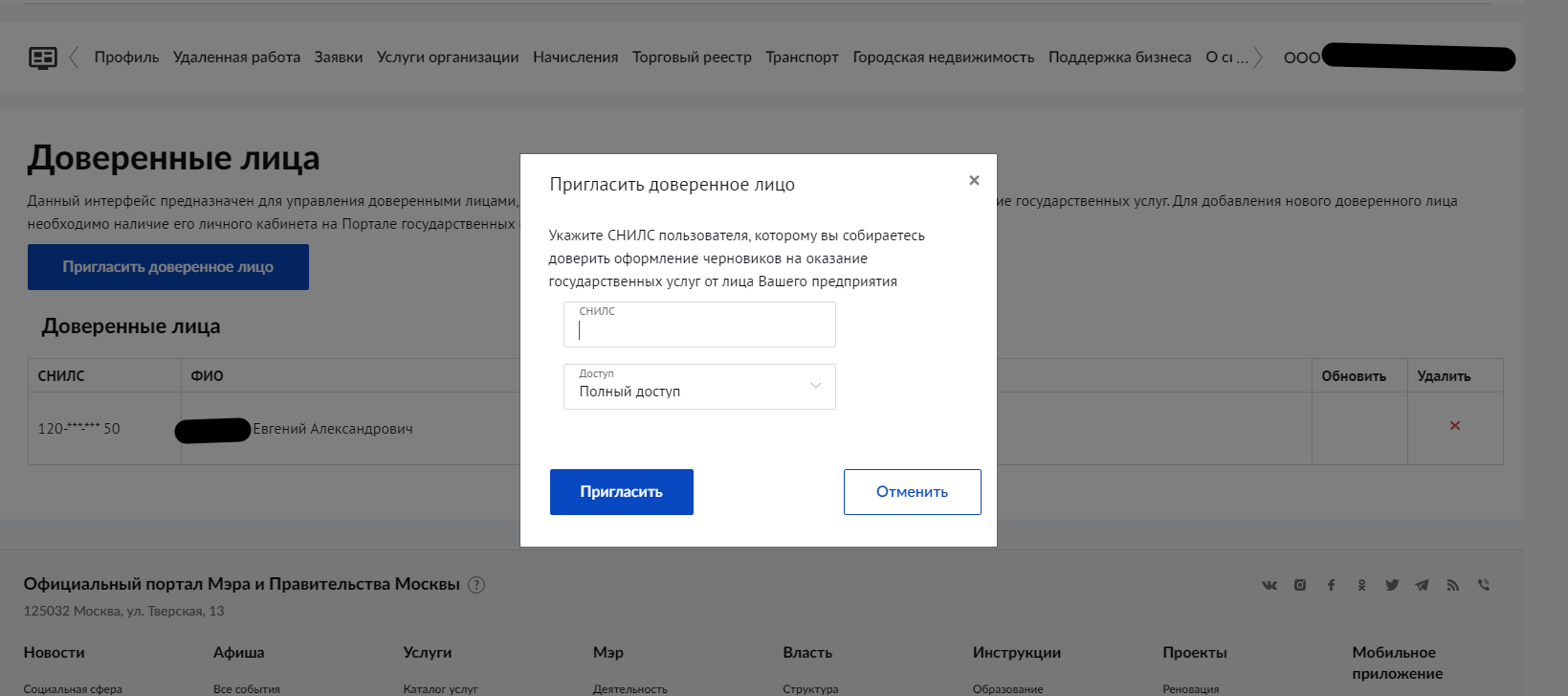Screen dimensions: 1568x696
Task: Click the Власть footer heading
Action: (x=807, y=653)
